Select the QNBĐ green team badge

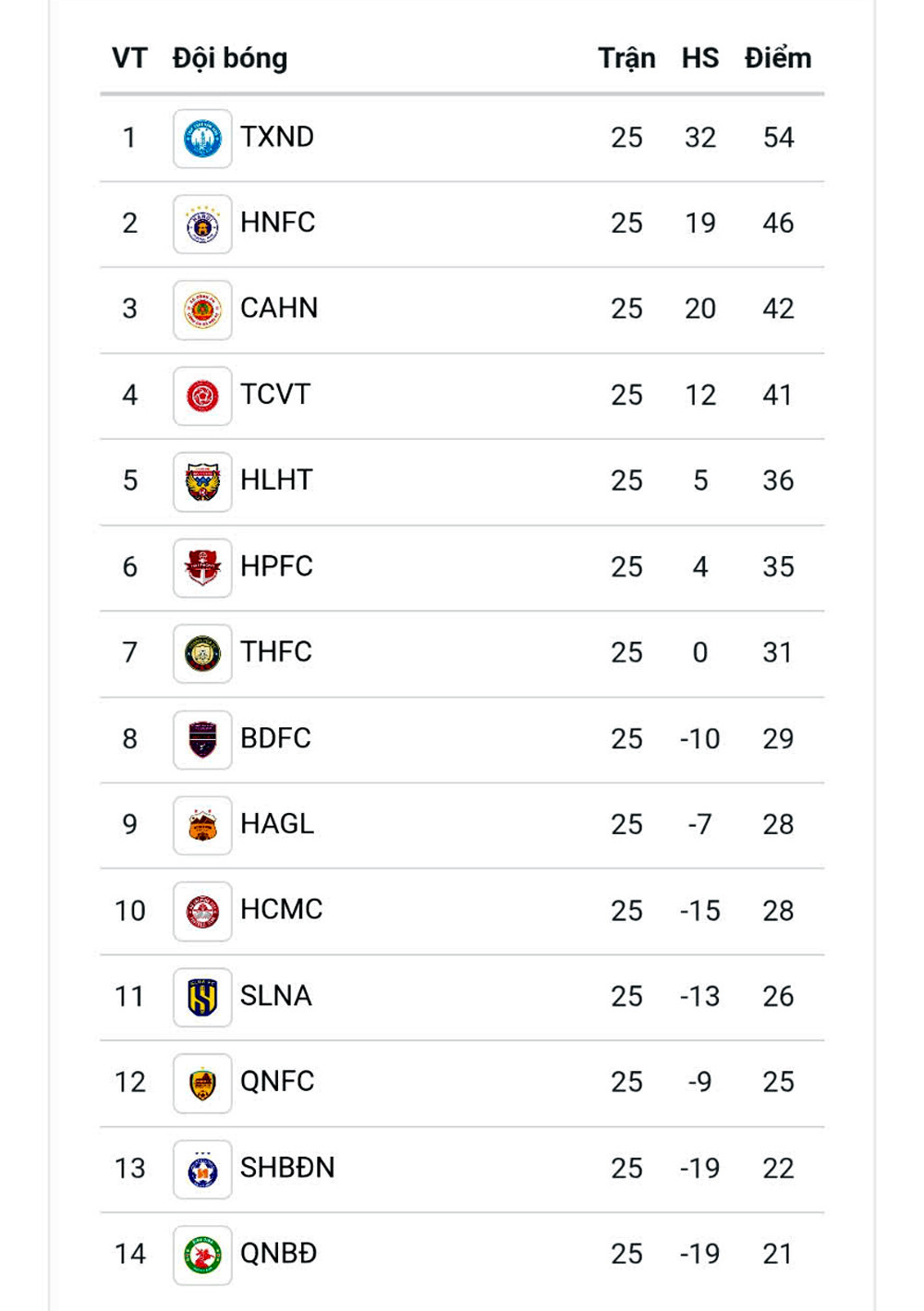[202, 1256]
